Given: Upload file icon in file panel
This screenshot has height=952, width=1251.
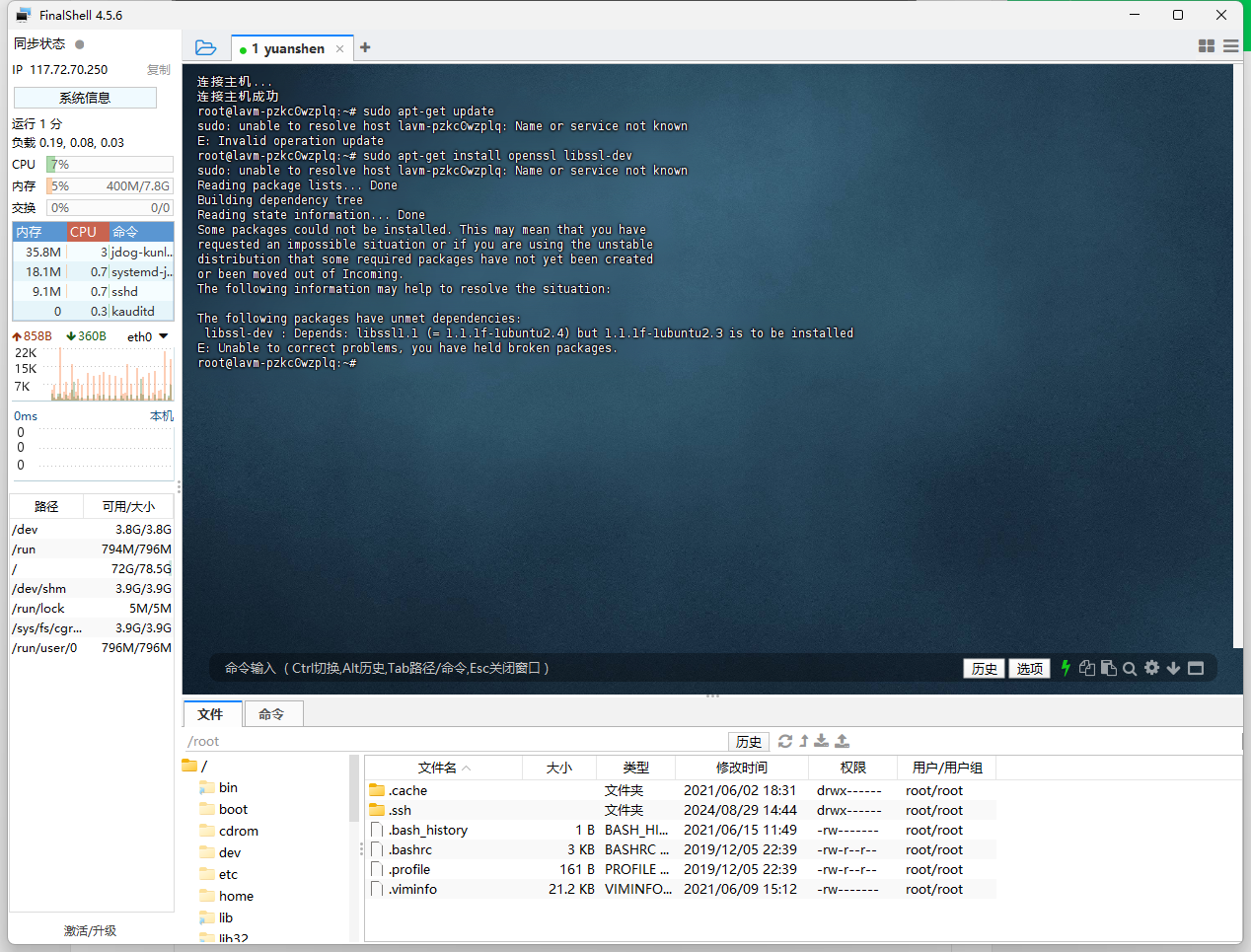Looking at the screenshot, I should (x=842, y=741).
